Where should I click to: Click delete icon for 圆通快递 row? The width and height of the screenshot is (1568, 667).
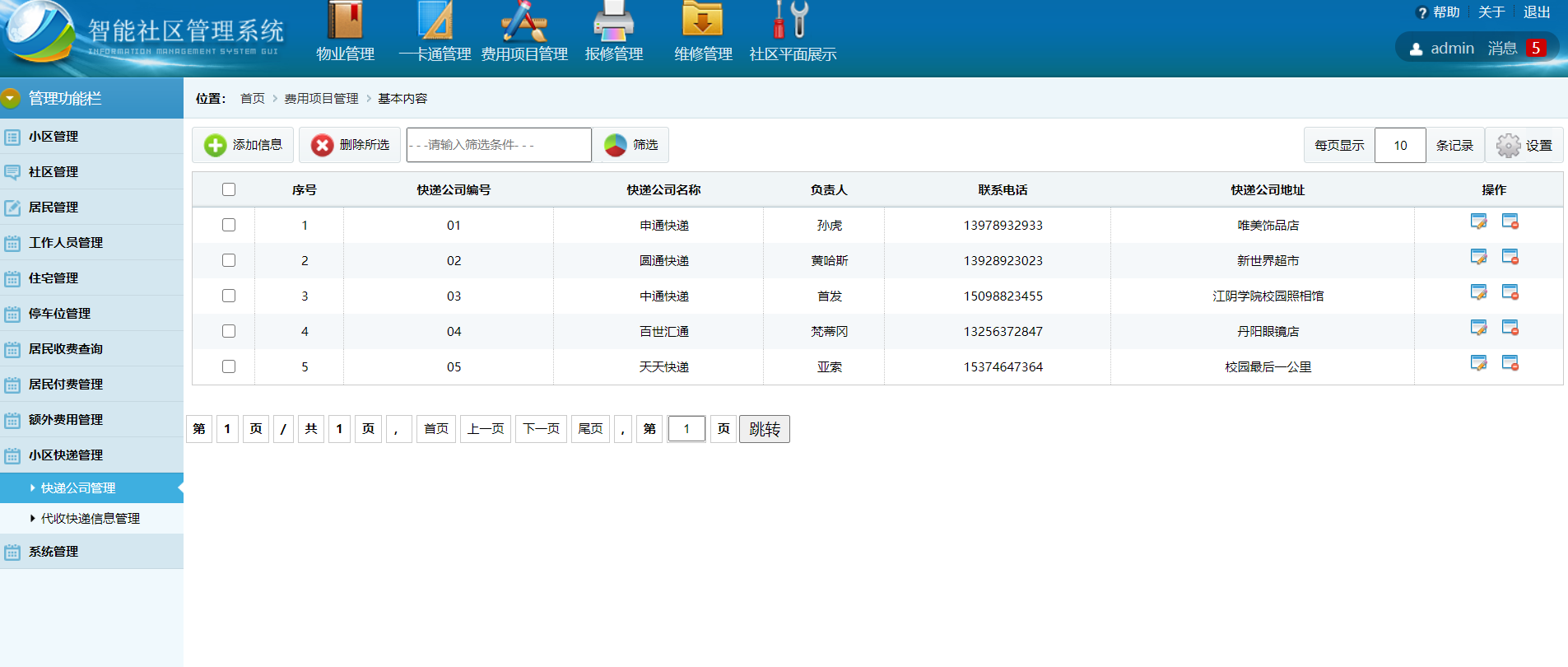1510,258
